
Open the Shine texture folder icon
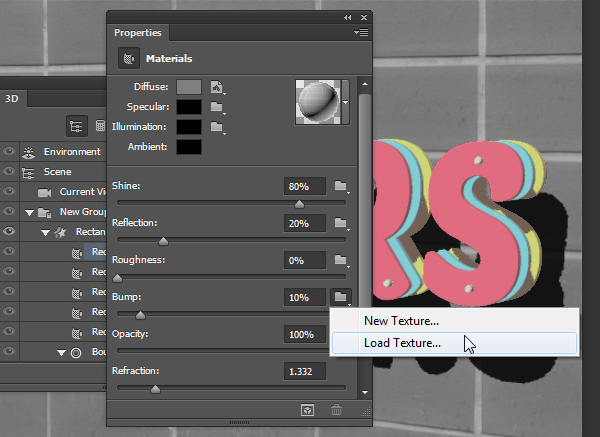(x=340, y=186)
